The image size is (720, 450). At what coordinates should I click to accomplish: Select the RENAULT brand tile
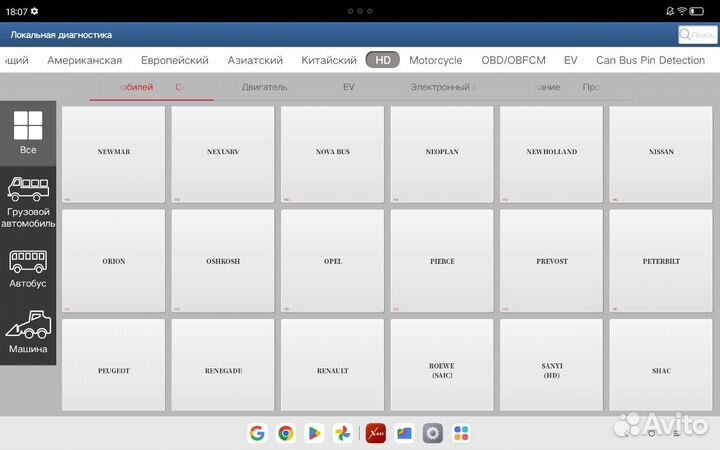point(333,370)
